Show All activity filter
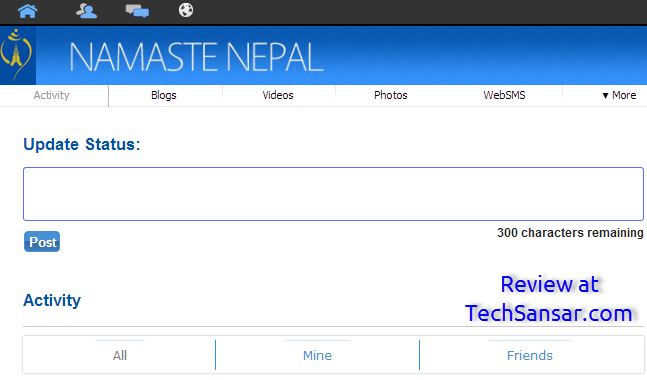Screen dimensions: 647x380 click(120, 355)
